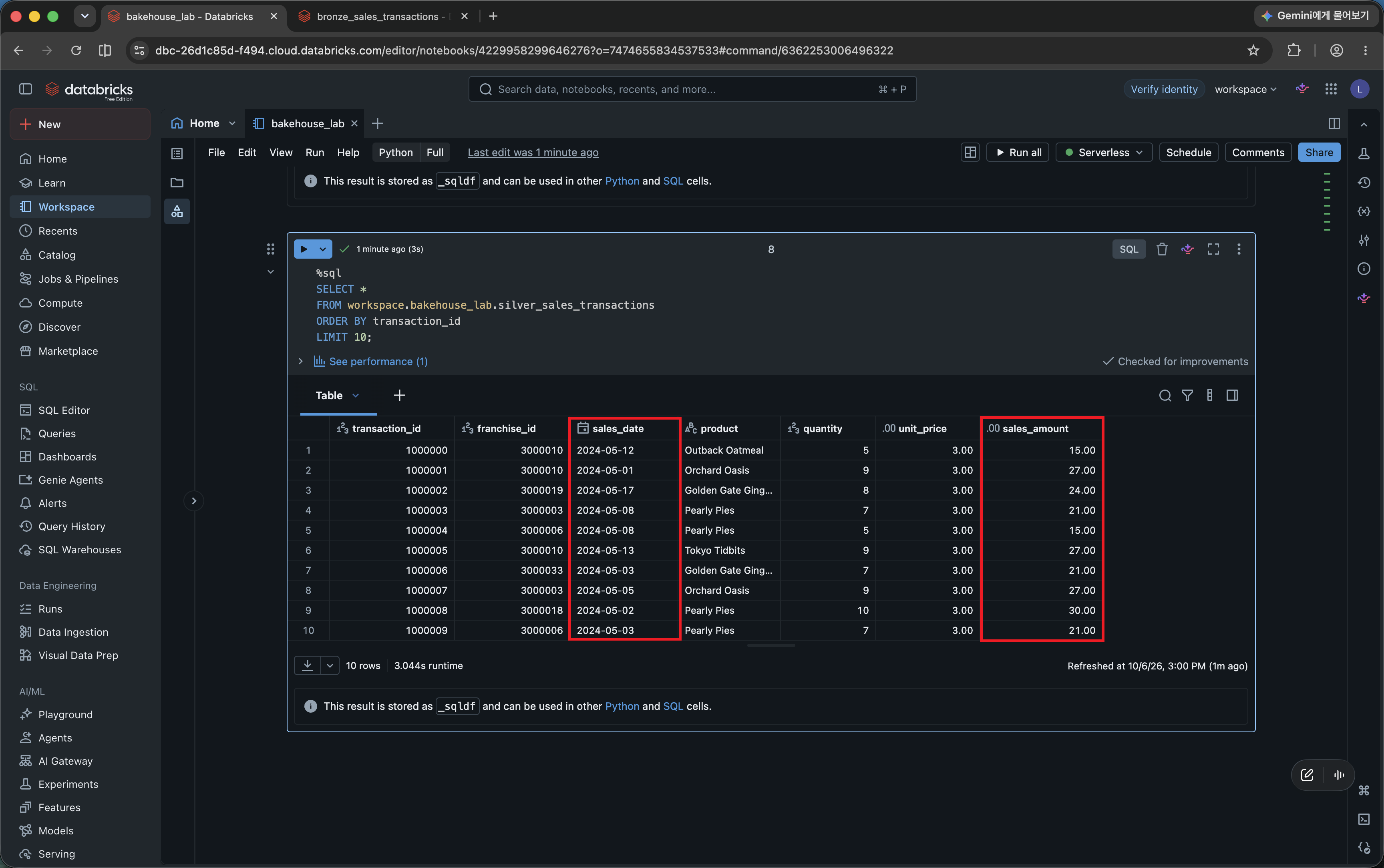Toggle the results side panel icon
Screen dimensions: 1384x868
click(x=1232, y=396)
